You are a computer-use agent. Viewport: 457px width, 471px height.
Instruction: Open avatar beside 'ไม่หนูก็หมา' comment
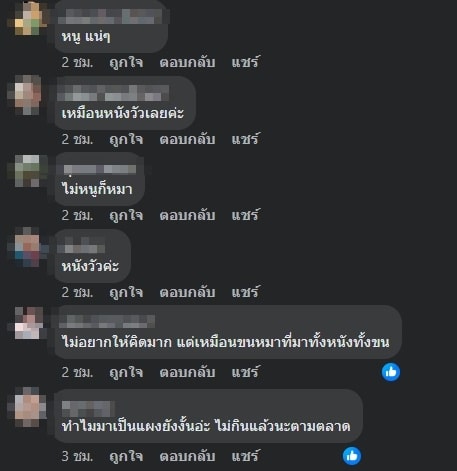pos(28,171)
